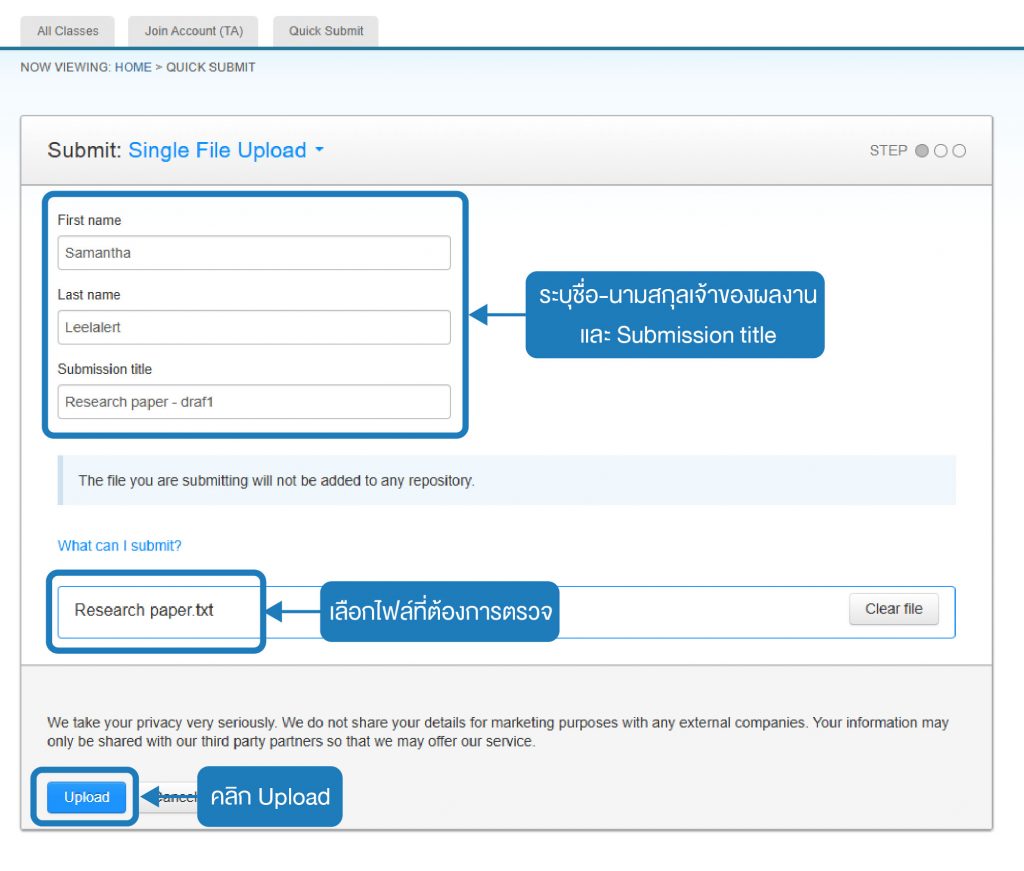Click the blue Upload button

tap(86, 797)
